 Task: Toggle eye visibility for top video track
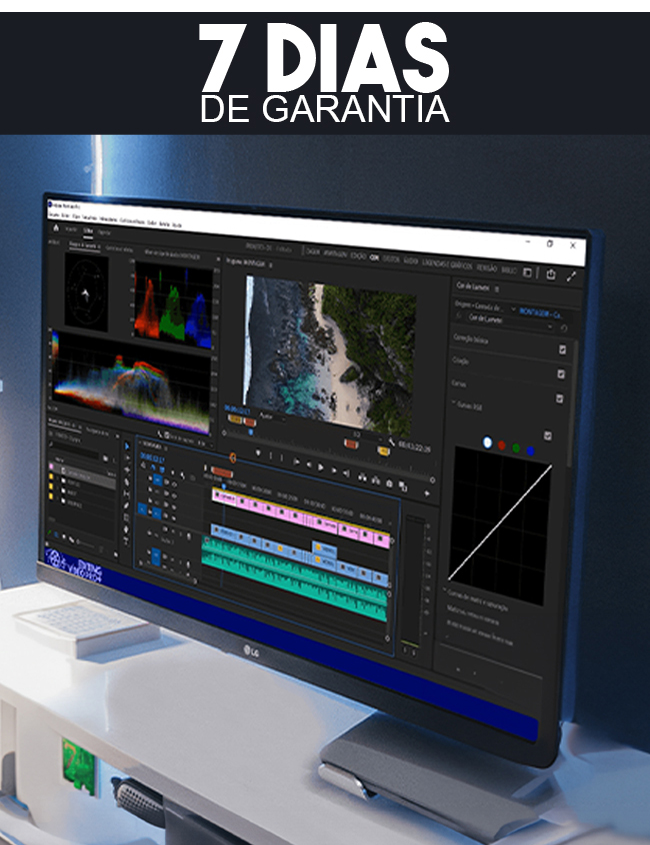[x=174, y=484]
